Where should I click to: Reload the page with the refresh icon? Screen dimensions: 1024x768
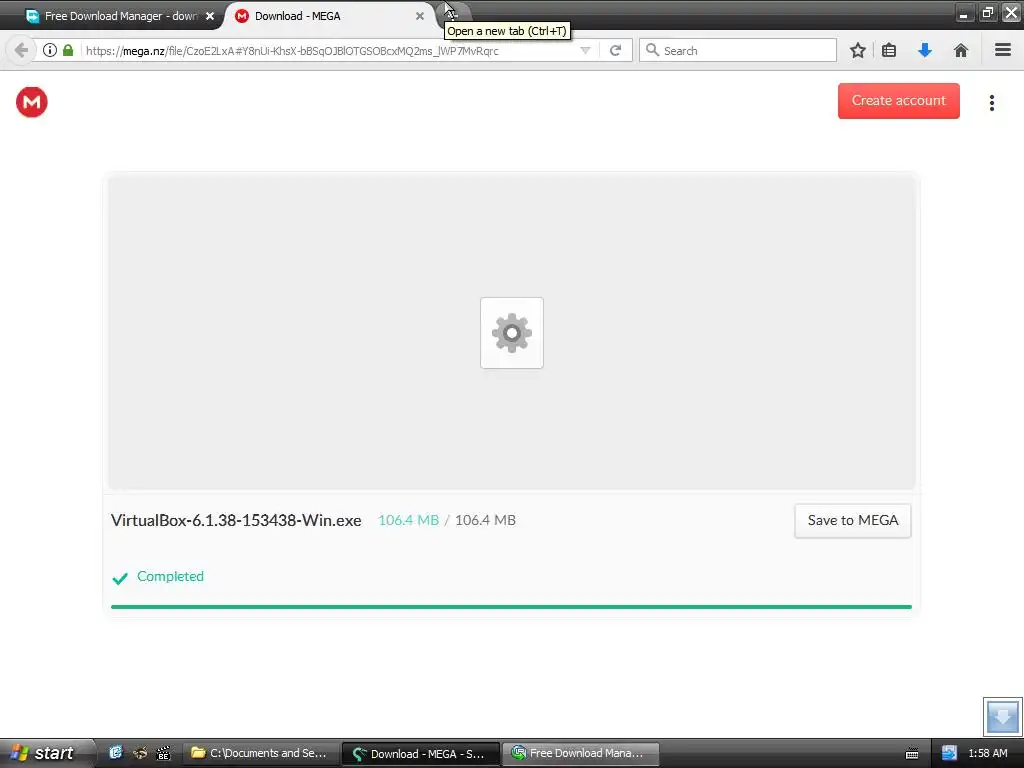click(615, 50)
